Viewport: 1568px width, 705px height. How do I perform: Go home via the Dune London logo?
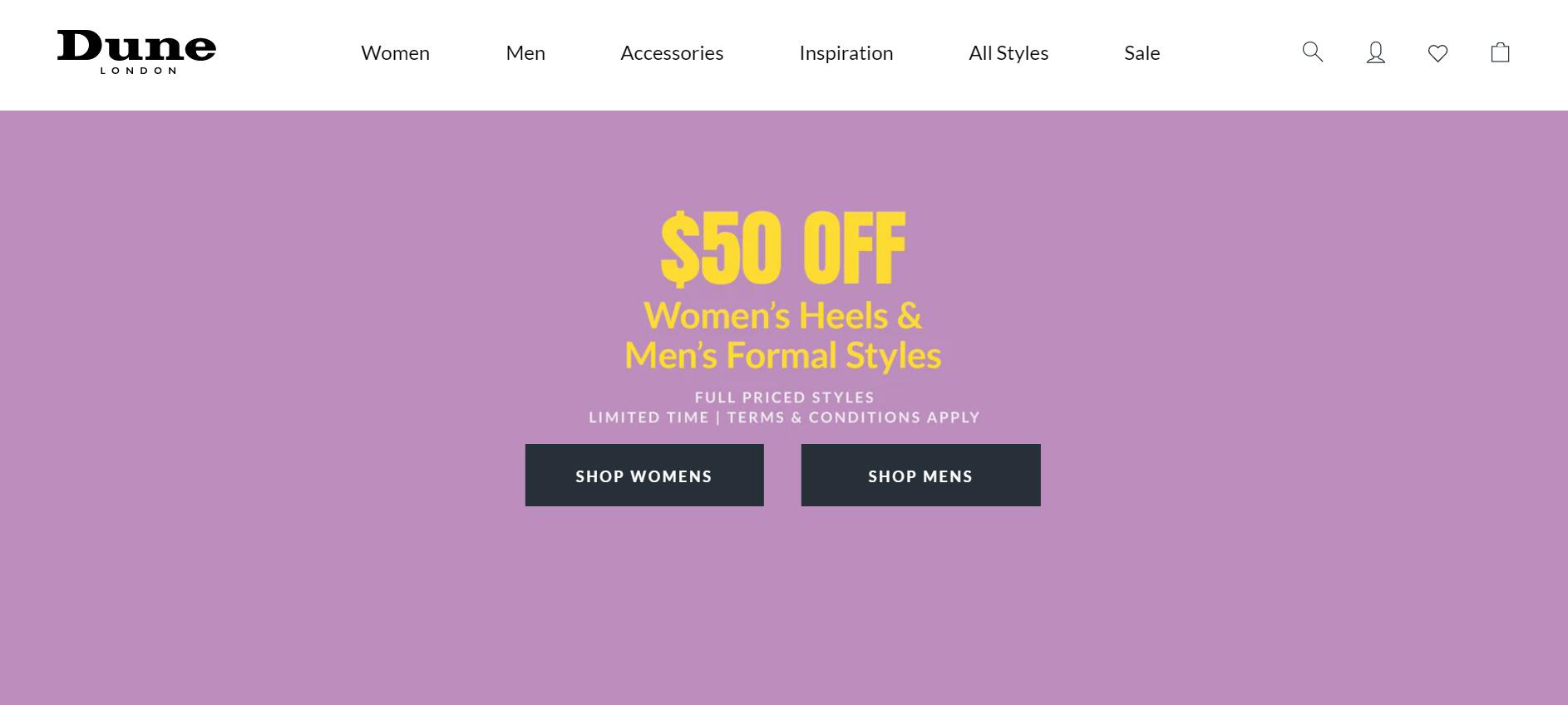click(136, 52)
